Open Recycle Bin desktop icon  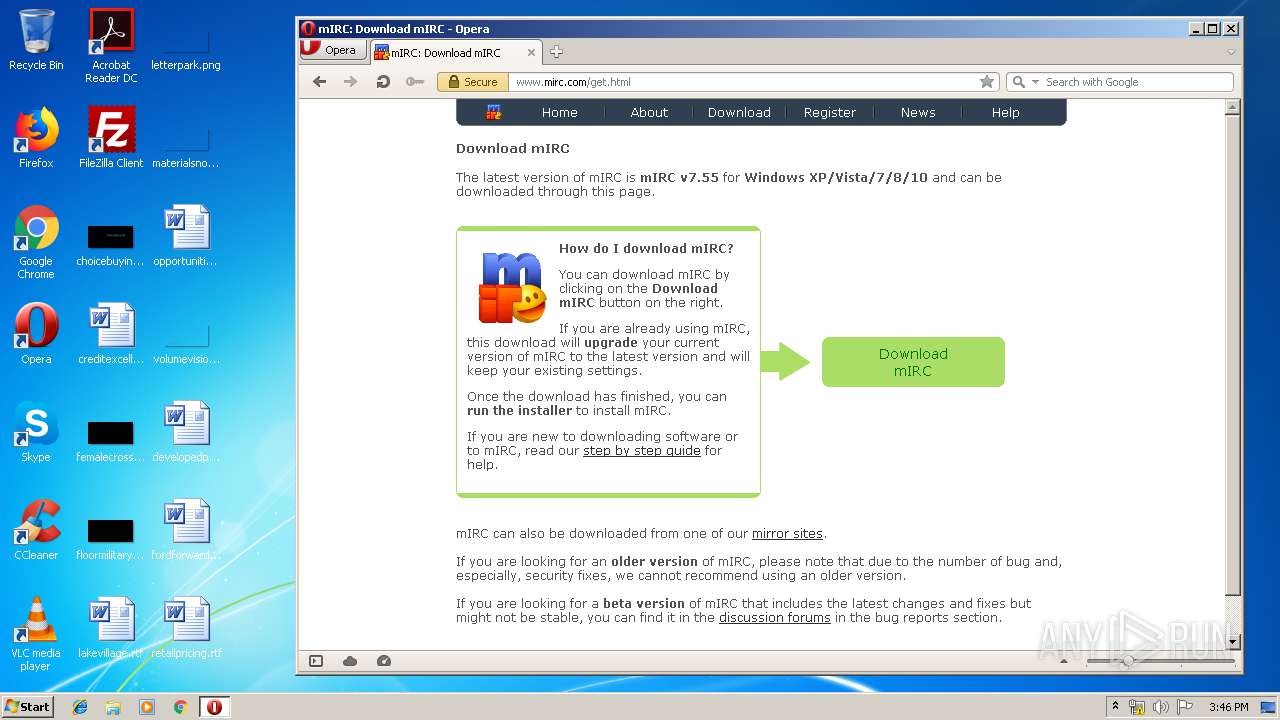coord(36,40)
